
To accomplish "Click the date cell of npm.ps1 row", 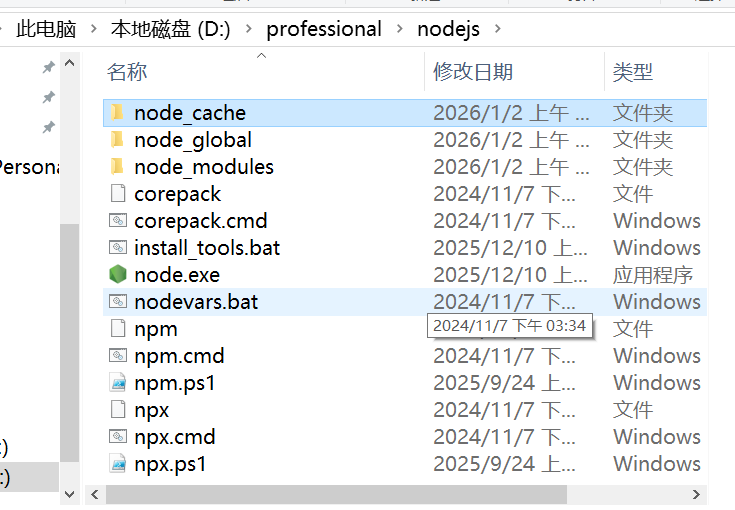I will coord(504,383).
